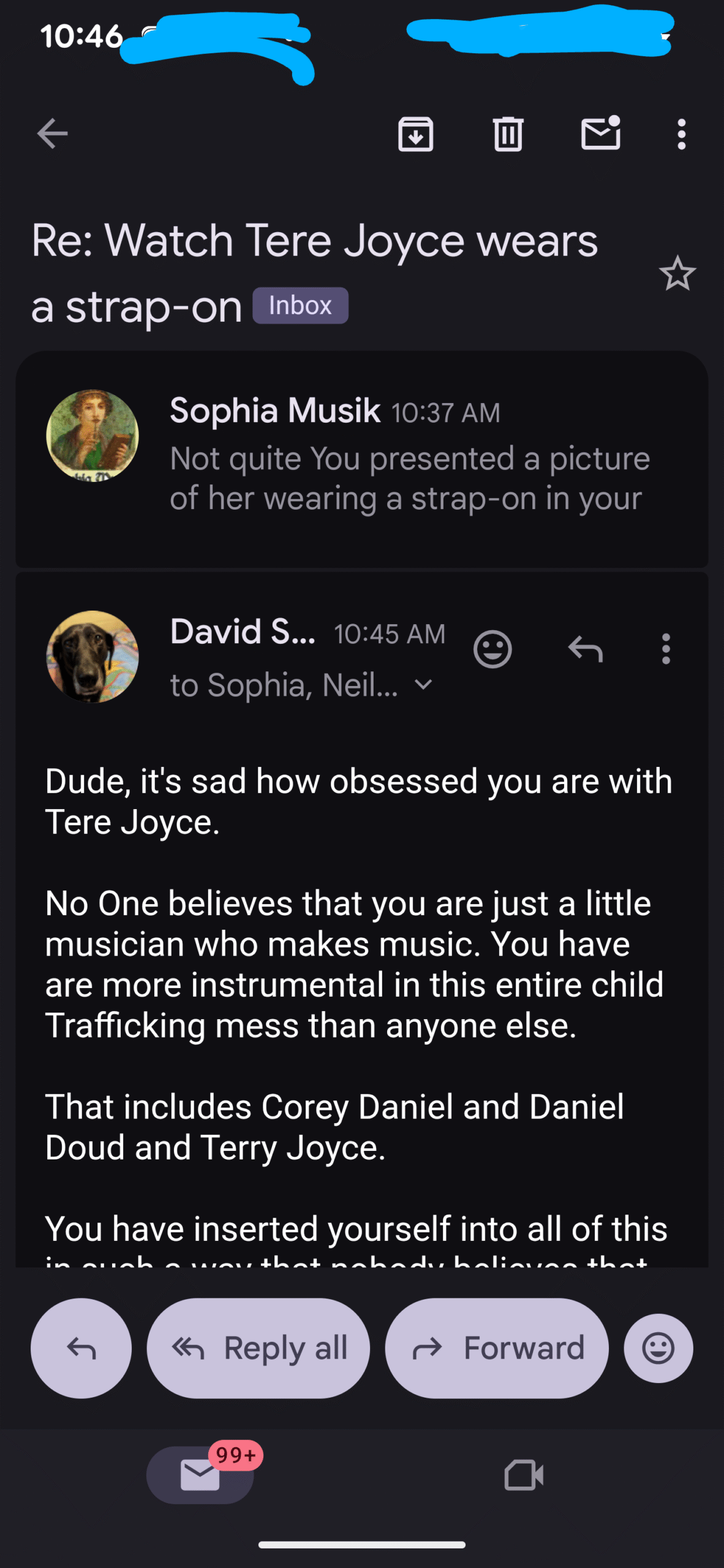
Task: Open Sophia Musik's profile picture
Action: click(92, 435)
